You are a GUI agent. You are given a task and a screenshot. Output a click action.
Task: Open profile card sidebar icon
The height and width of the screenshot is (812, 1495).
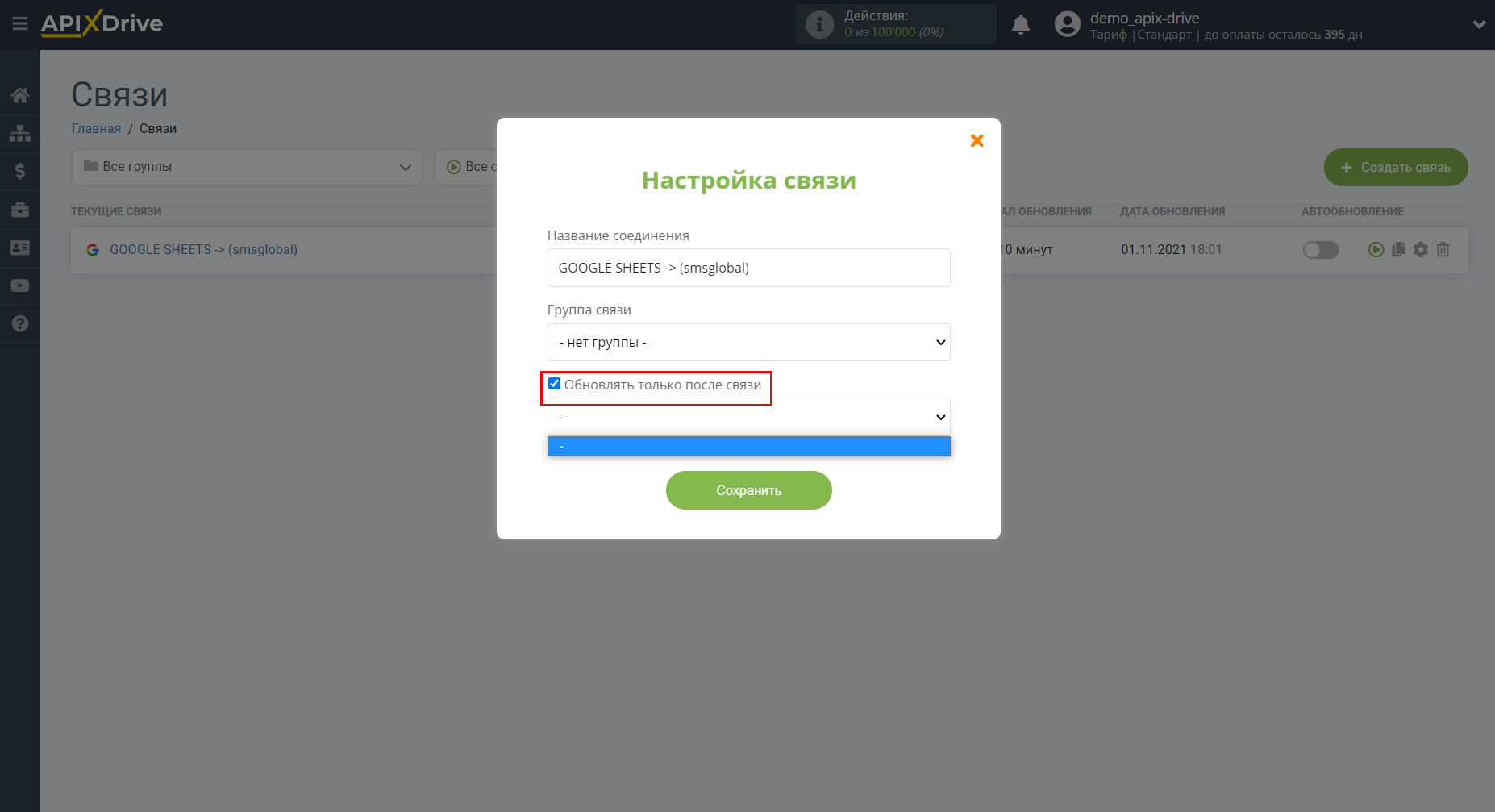20,248
